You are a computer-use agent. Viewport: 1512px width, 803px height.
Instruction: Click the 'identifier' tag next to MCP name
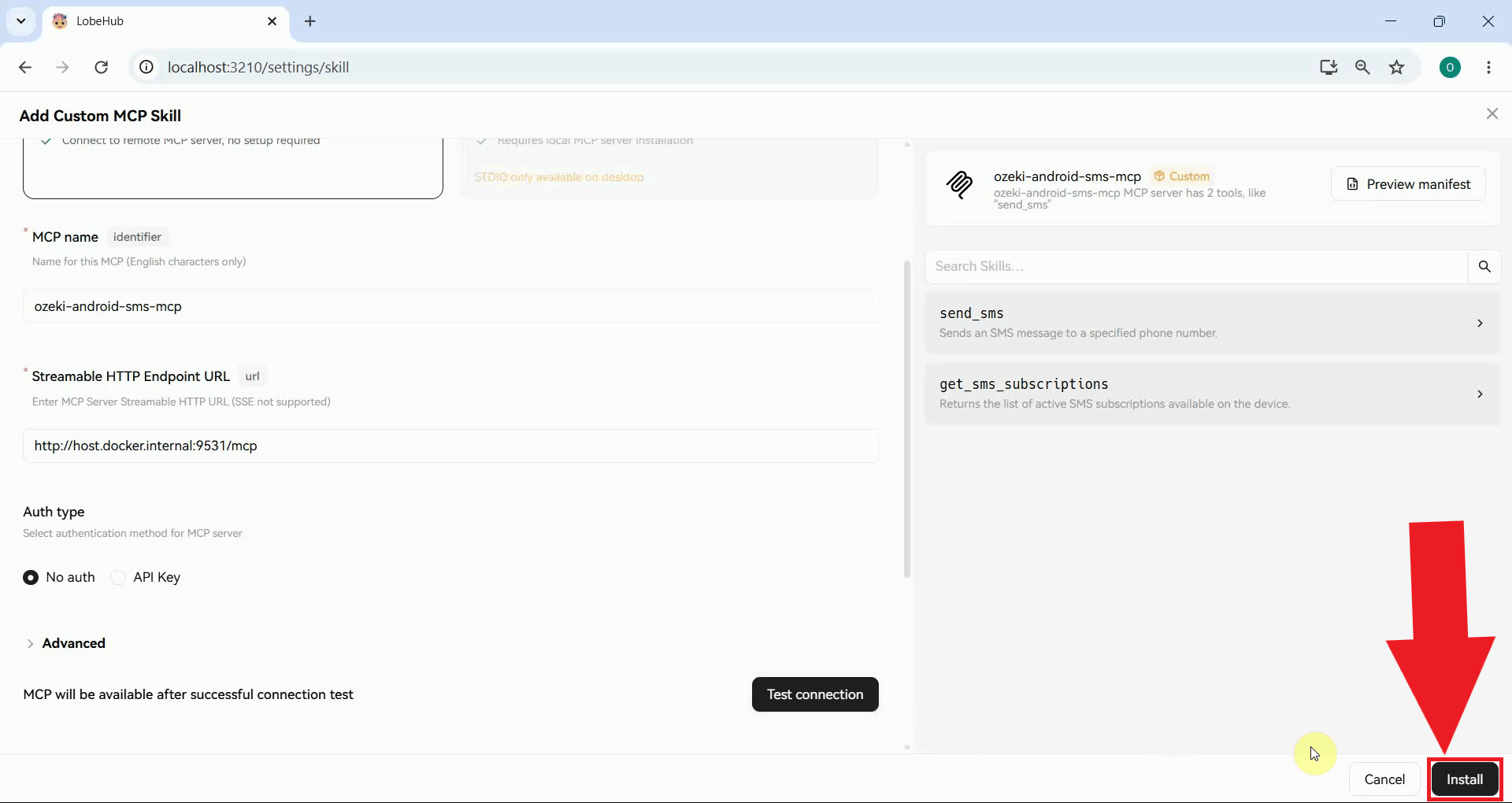coord(137,237)
